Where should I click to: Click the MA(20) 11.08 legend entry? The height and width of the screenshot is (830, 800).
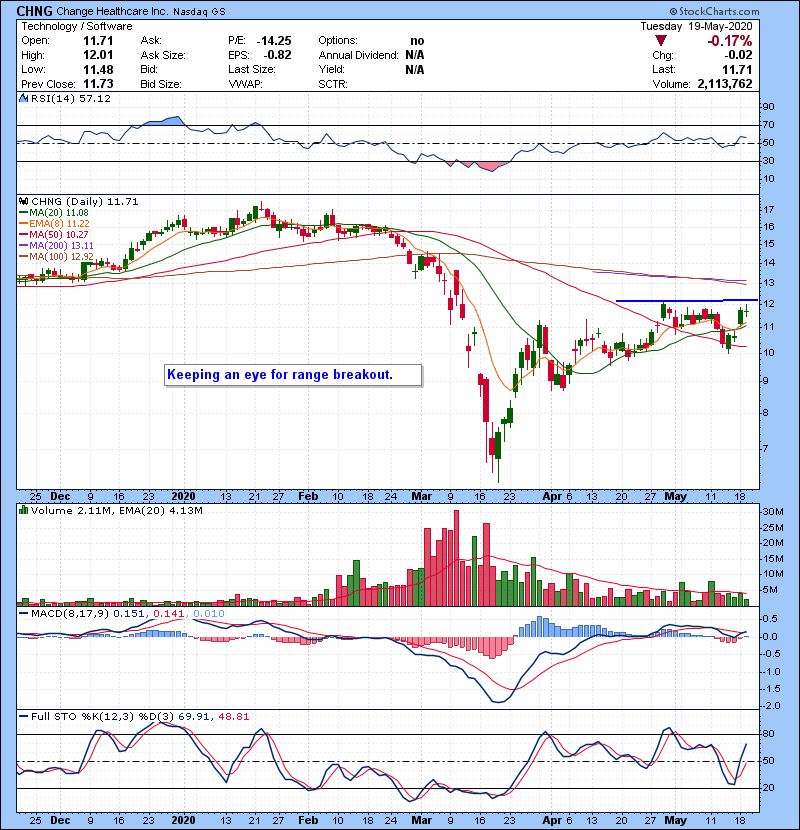tap(54, 213)
